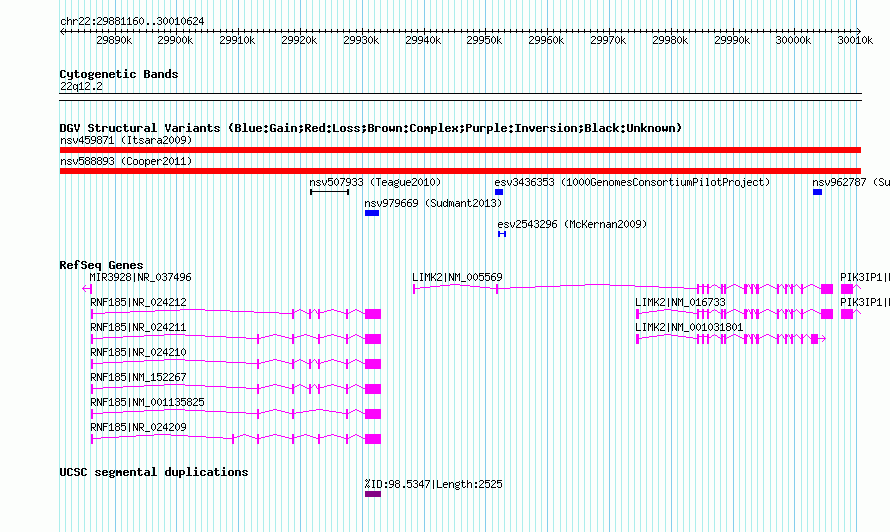Image resolution: width=890 pixels, height=532 pixels.
Task: Click the RefSeq Genes track title
Action: pos(101,265)
